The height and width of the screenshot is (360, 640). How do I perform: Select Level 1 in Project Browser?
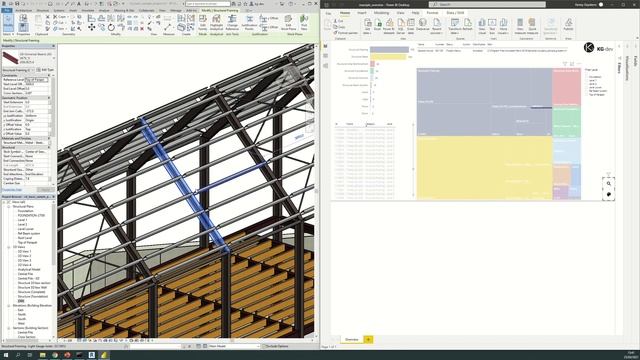(x=22, y=220)
